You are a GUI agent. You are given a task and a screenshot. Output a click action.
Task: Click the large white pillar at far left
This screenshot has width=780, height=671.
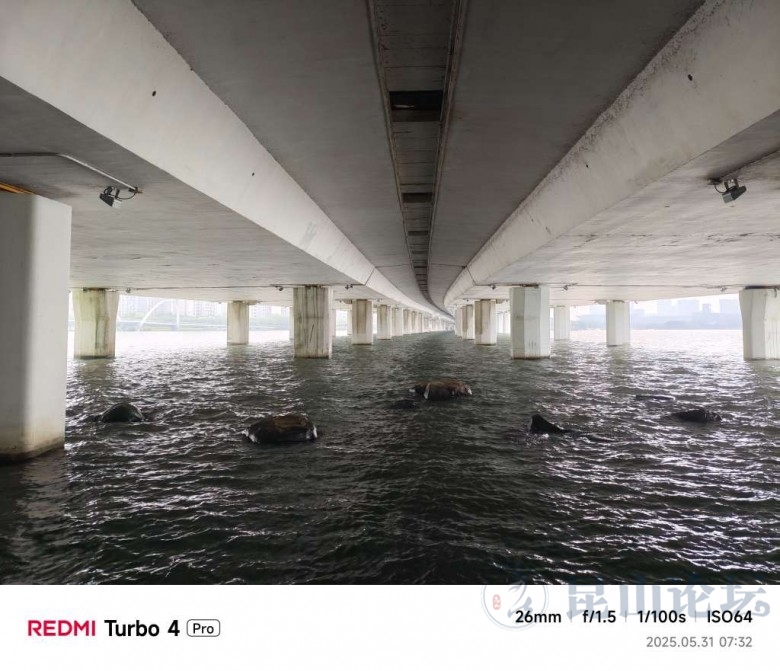pyautogui.click(x=34, y=326)
